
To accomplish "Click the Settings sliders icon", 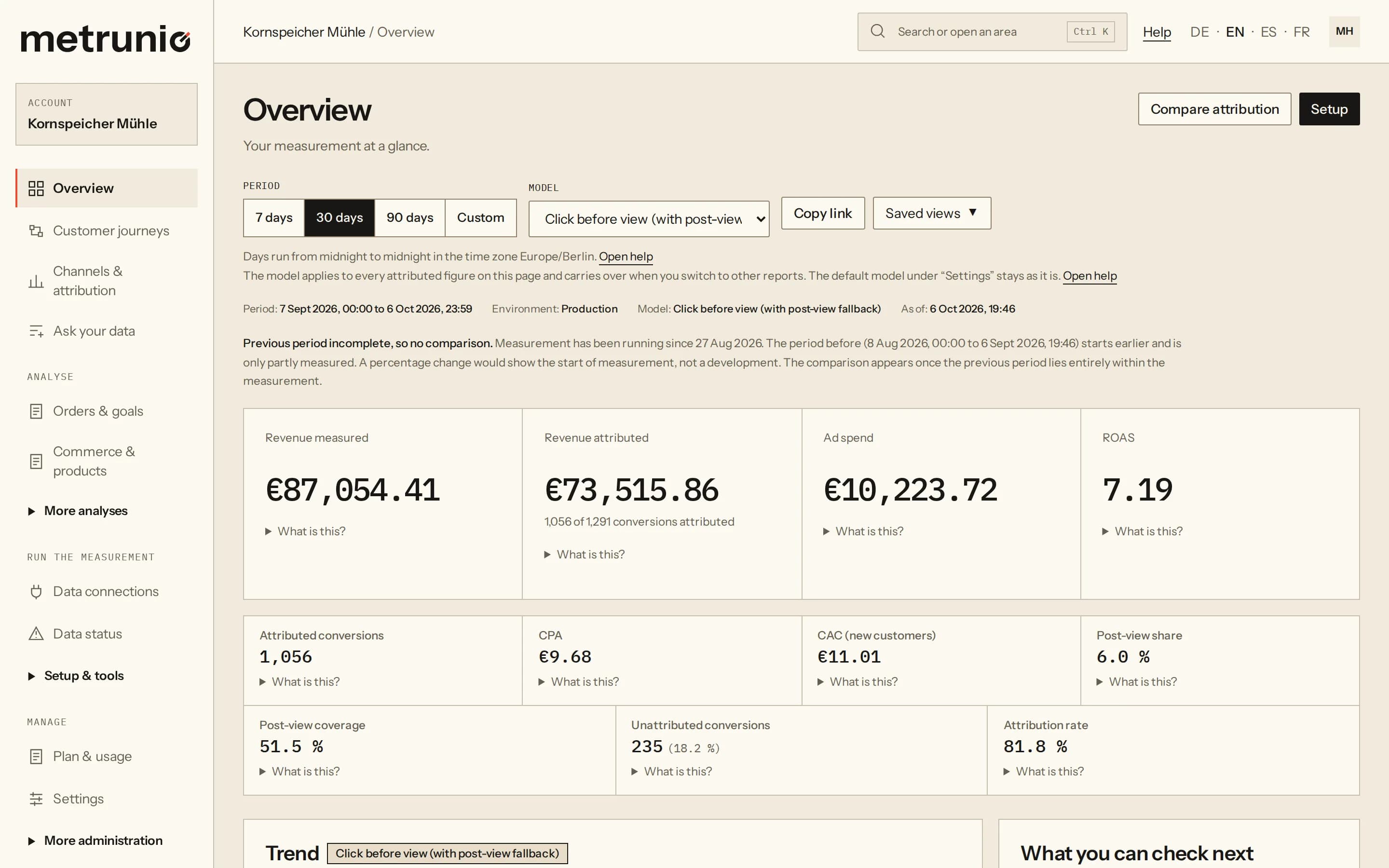I will pos(36,799).
